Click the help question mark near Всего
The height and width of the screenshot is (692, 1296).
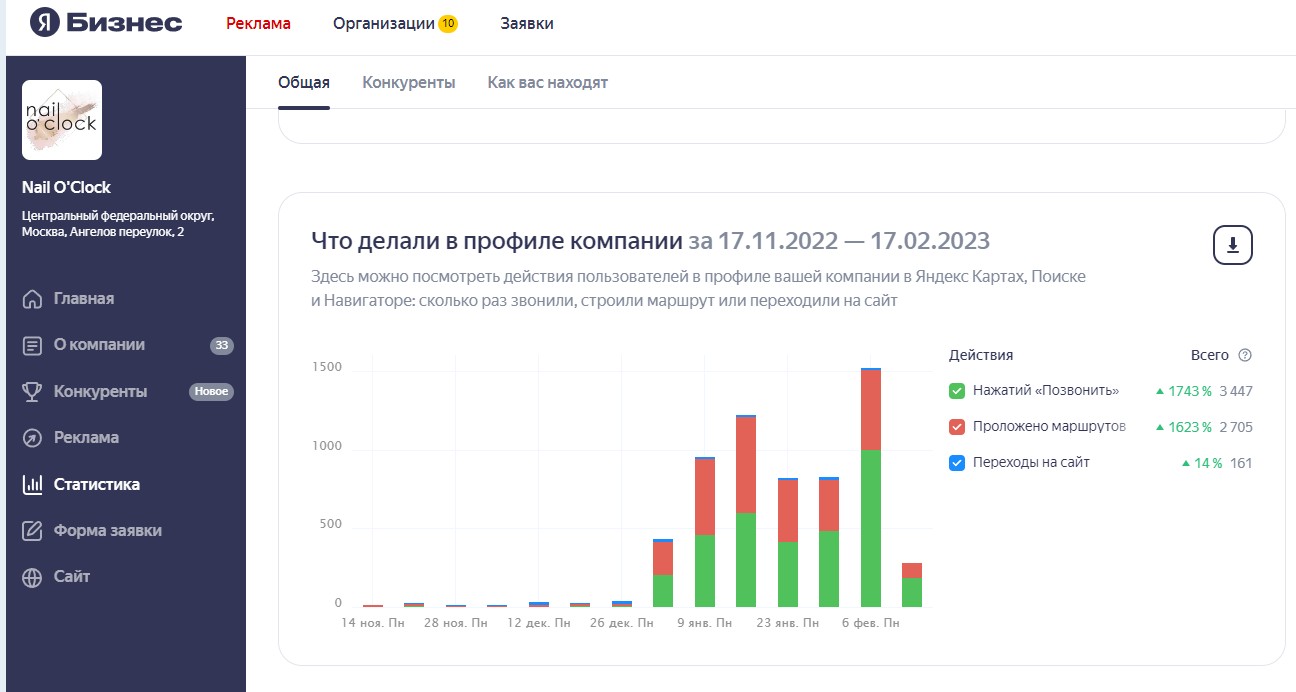[x=1245, y=355]
